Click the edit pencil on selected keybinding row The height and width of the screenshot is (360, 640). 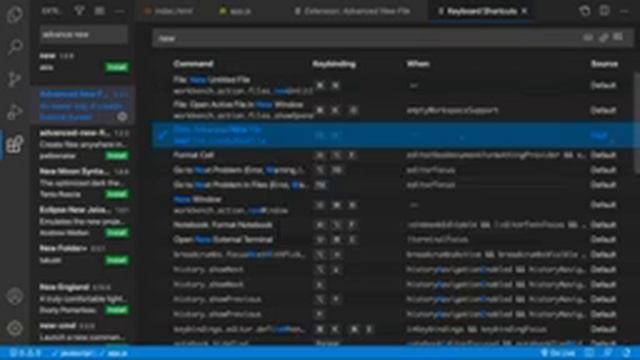(x=162, y=135)
